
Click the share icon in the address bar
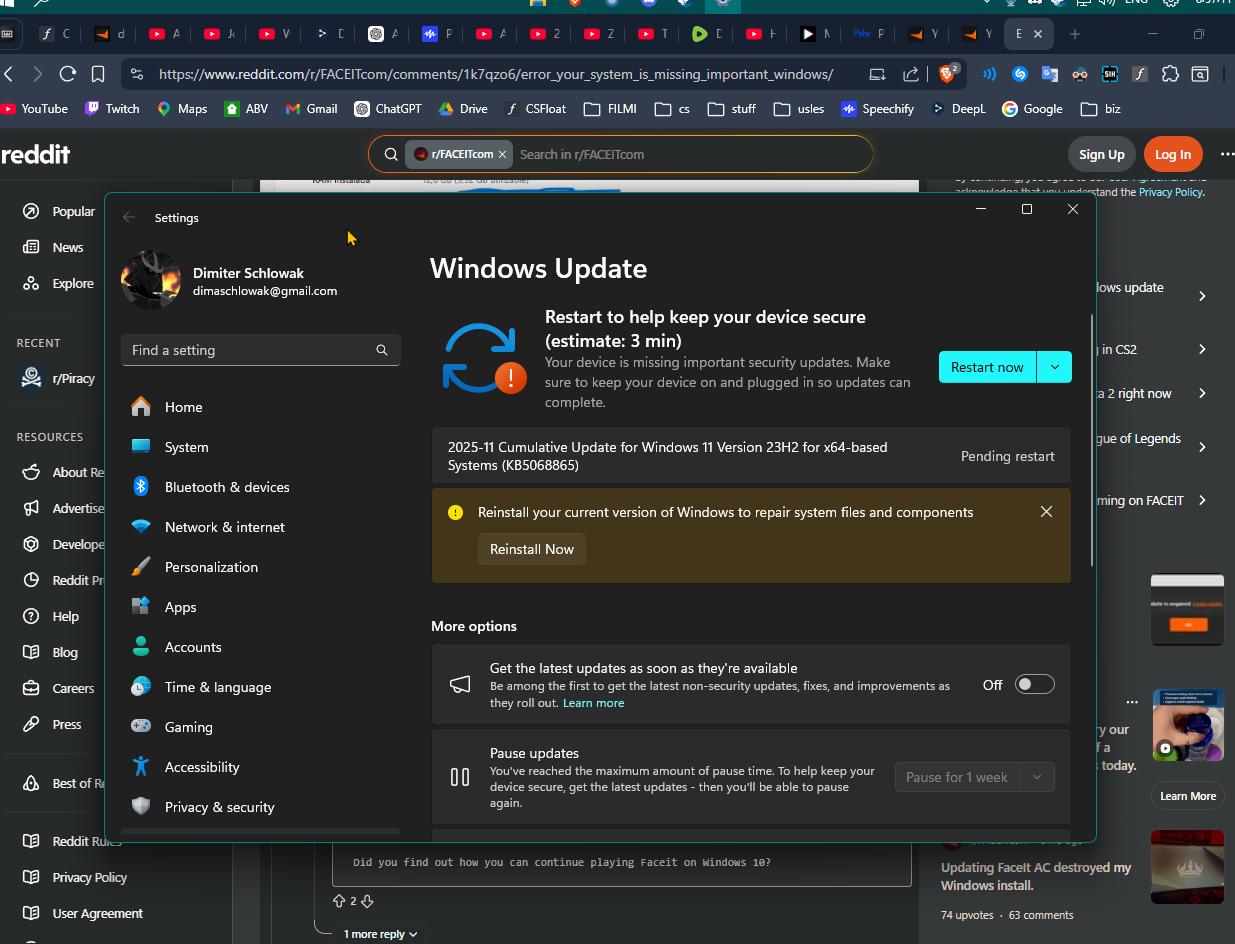click(911, 74)
